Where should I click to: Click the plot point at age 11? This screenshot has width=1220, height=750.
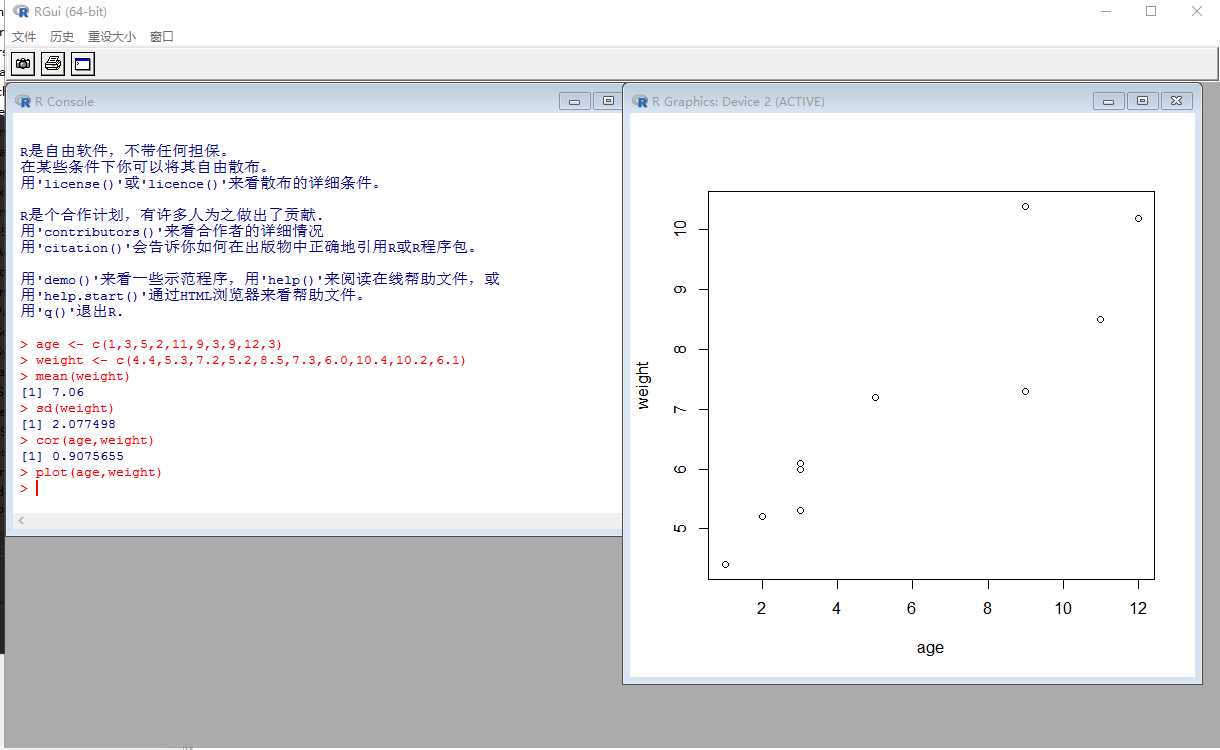click(1100, 319)
